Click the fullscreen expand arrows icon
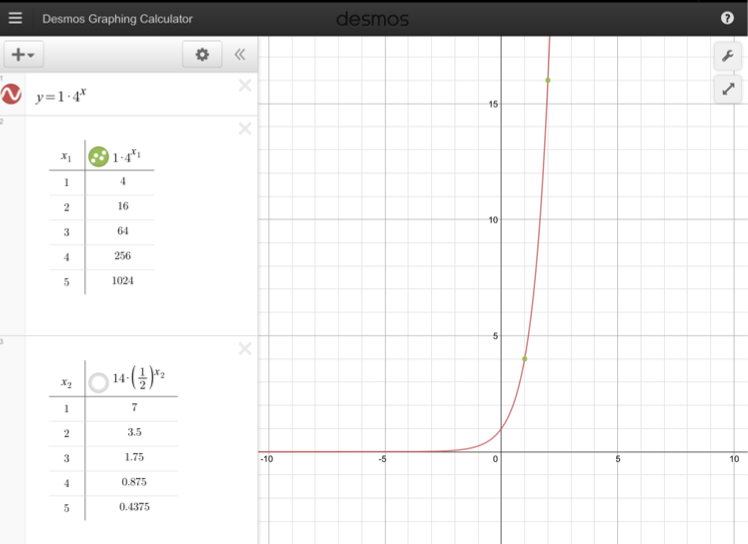 coord(727,90)
